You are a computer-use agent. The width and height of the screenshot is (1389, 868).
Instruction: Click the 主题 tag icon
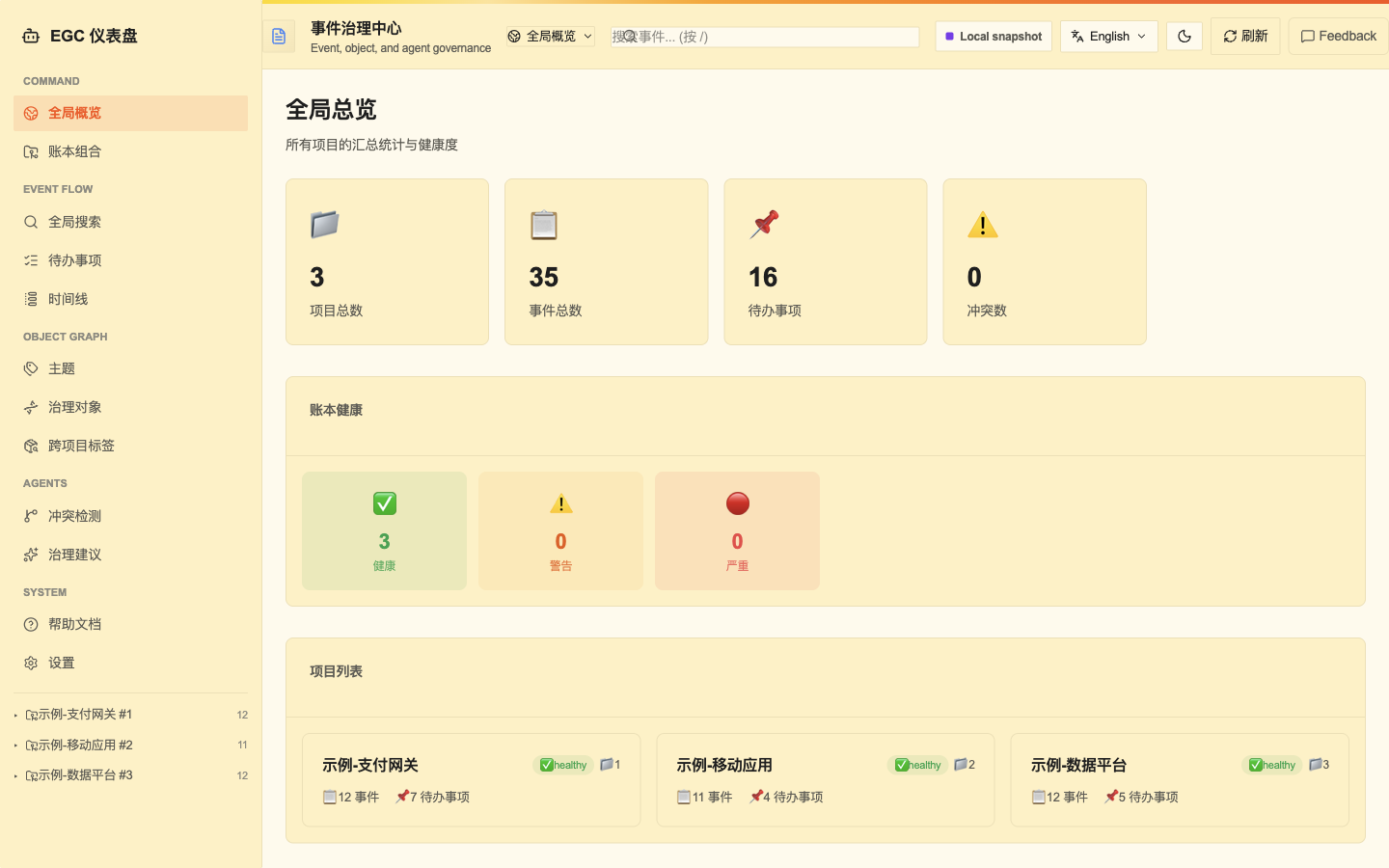point(31,368)
